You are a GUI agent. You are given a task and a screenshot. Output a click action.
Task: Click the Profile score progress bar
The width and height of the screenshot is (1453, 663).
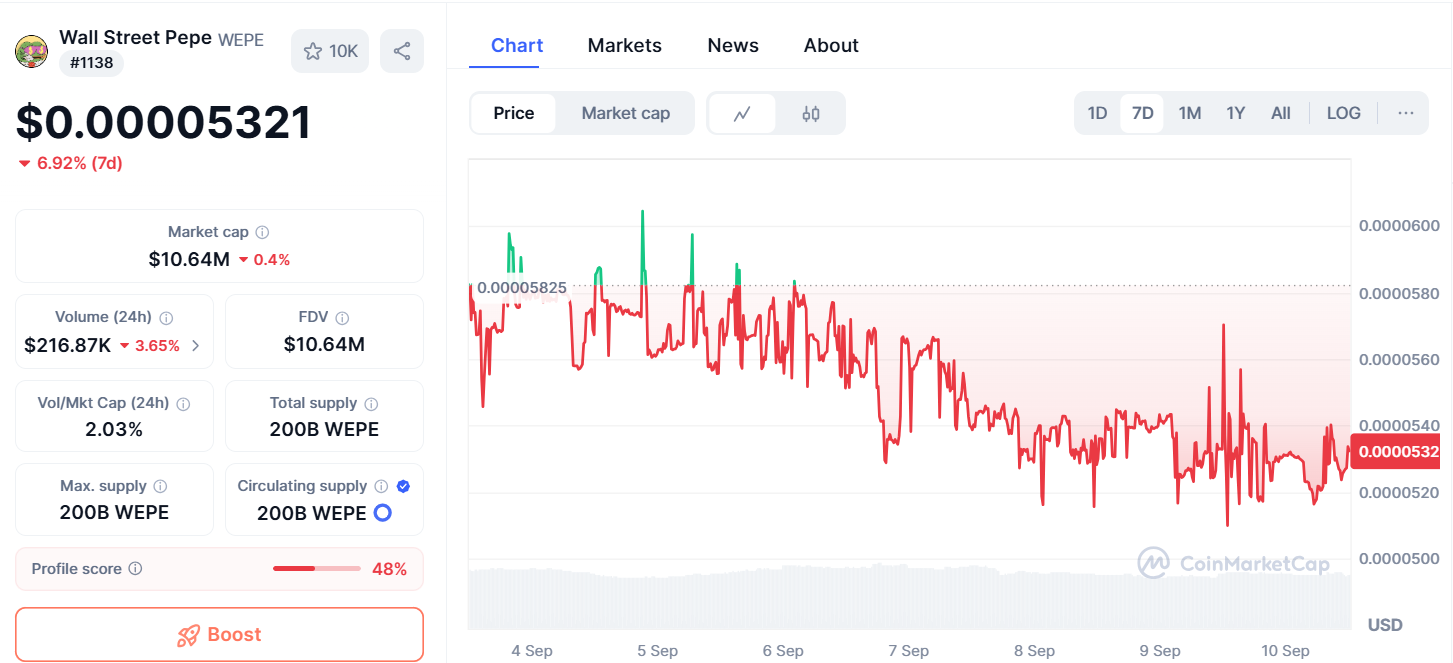click(317, 569)
